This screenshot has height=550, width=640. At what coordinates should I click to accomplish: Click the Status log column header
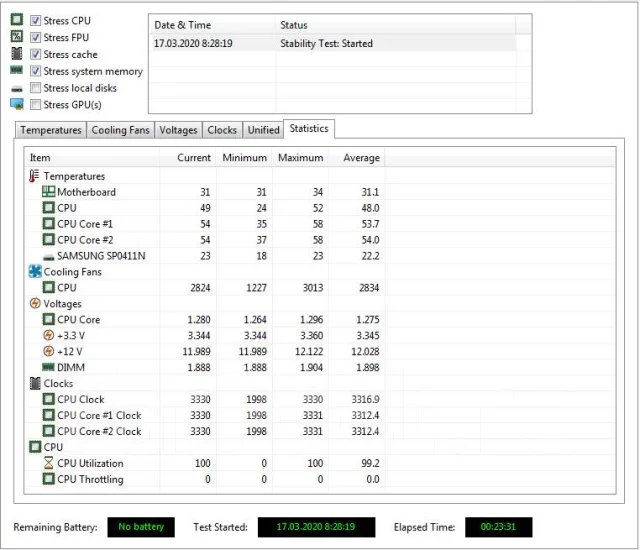coord(396,25)
